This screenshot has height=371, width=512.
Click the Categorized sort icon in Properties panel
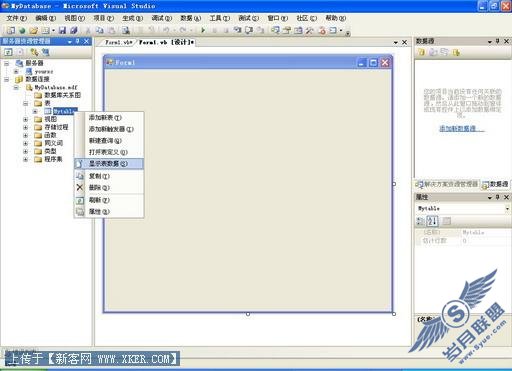(421, 221)
